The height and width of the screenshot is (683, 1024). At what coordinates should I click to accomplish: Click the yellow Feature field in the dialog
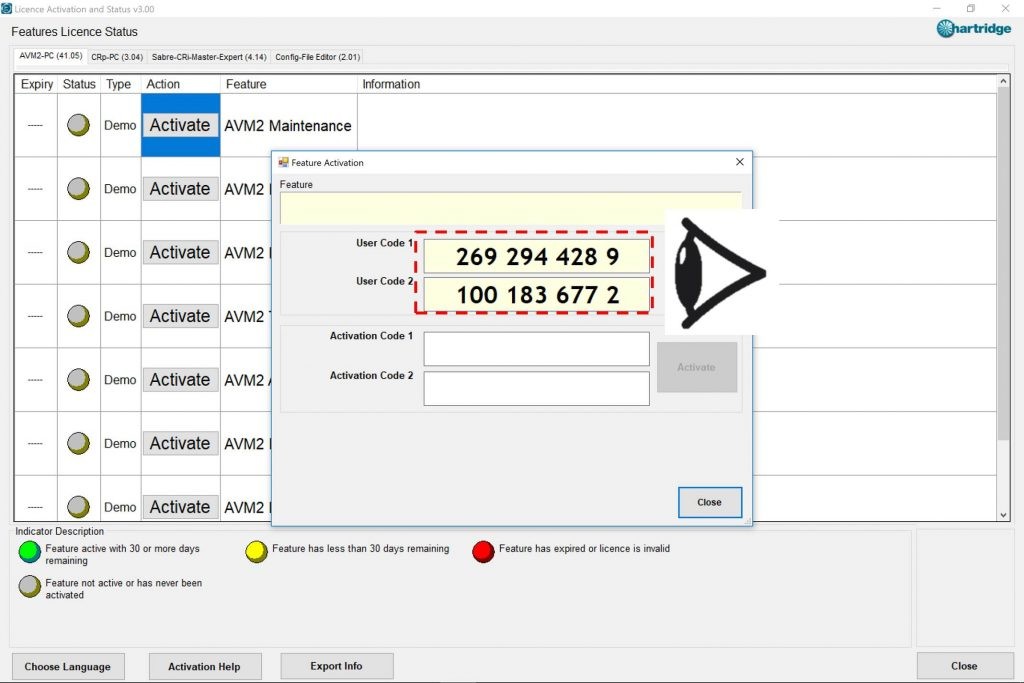(x=511, y=208)
